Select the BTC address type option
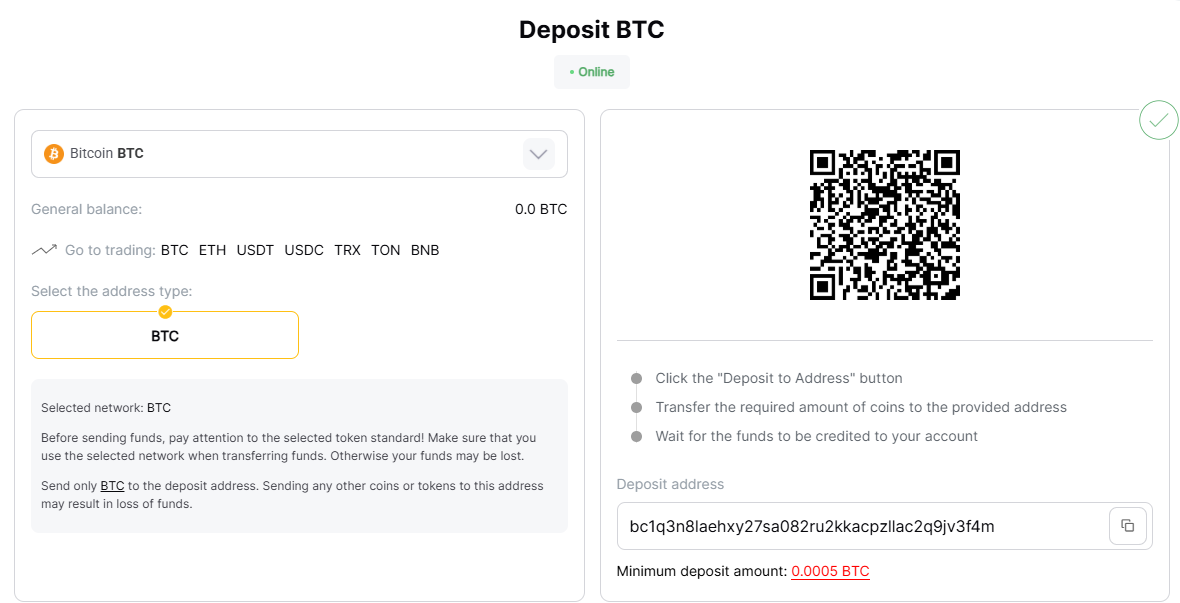Viewport: 1180px width, 603px height. 165,335
